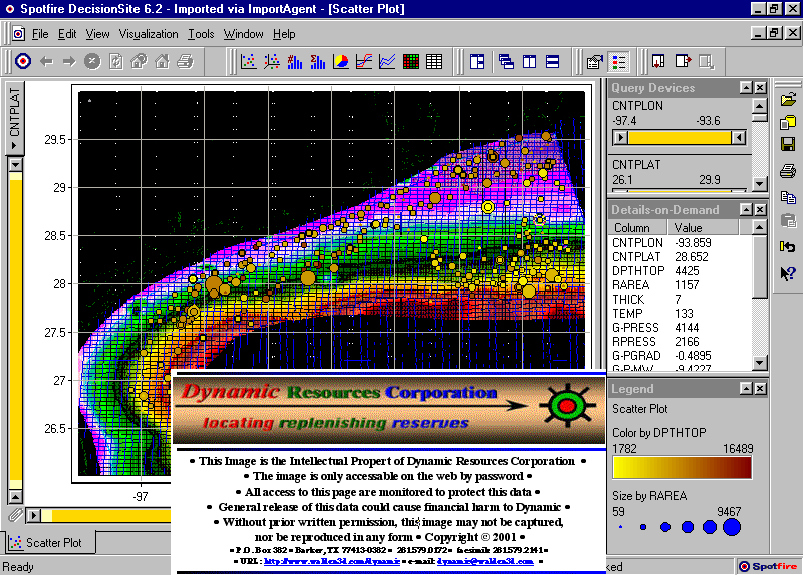
Task: Click the printer icon in the right toolbar
Action: click(787, 171)
